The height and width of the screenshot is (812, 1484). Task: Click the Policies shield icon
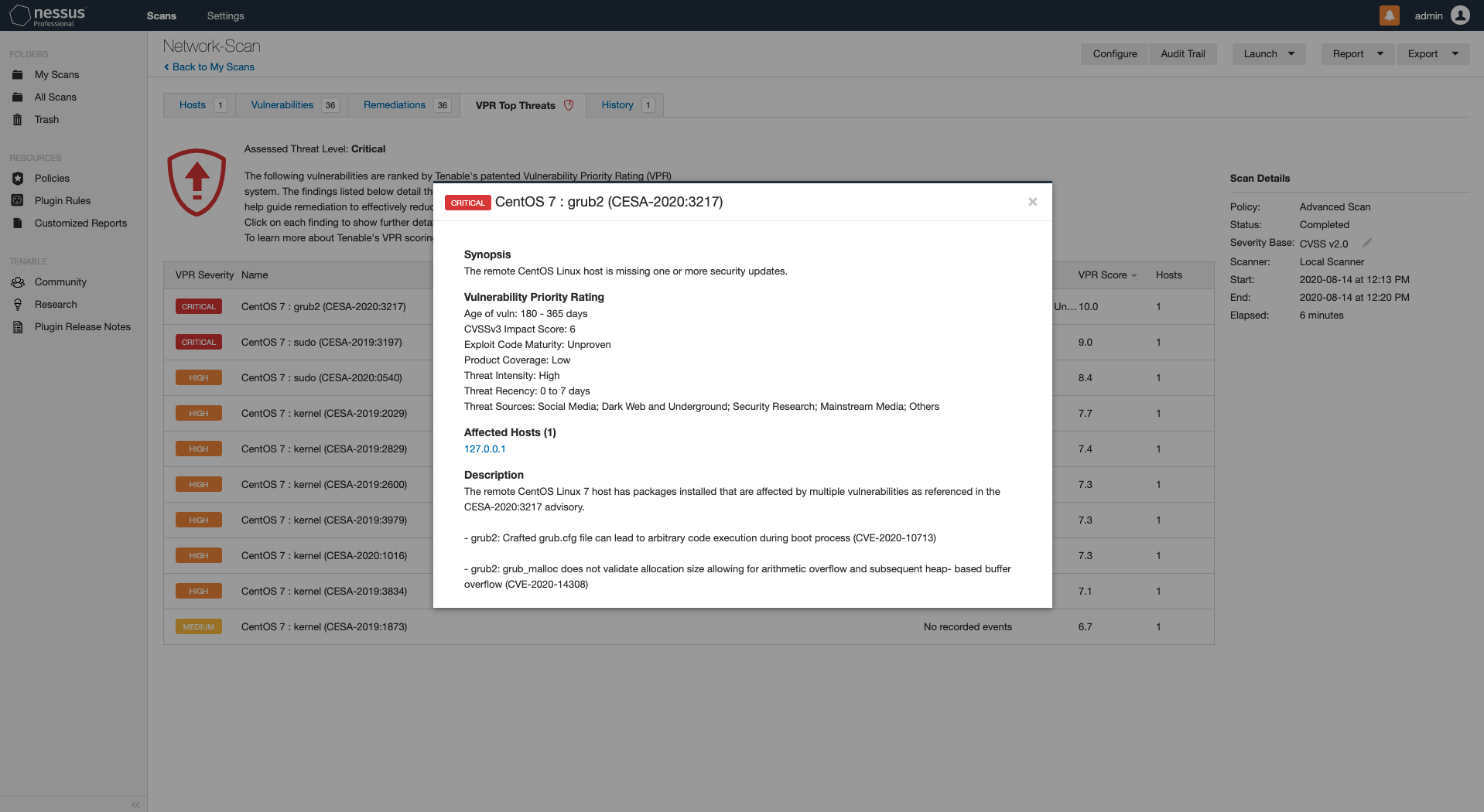(x=18, y=179)
